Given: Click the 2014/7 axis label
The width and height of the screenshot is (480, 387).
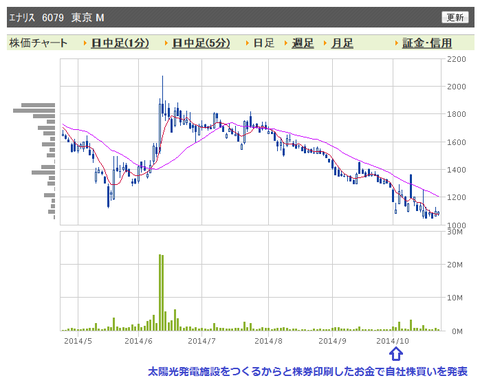Looking at the screenshot, I should (x=202, y=341).
